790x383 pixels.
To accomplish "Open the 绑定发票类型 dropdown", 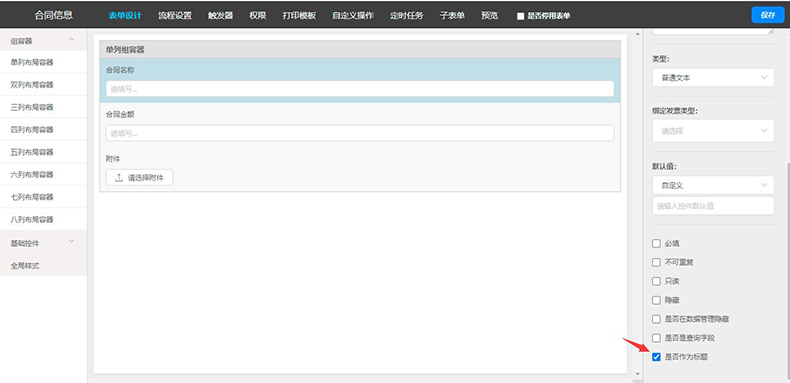I will click(x=713, y=131).
